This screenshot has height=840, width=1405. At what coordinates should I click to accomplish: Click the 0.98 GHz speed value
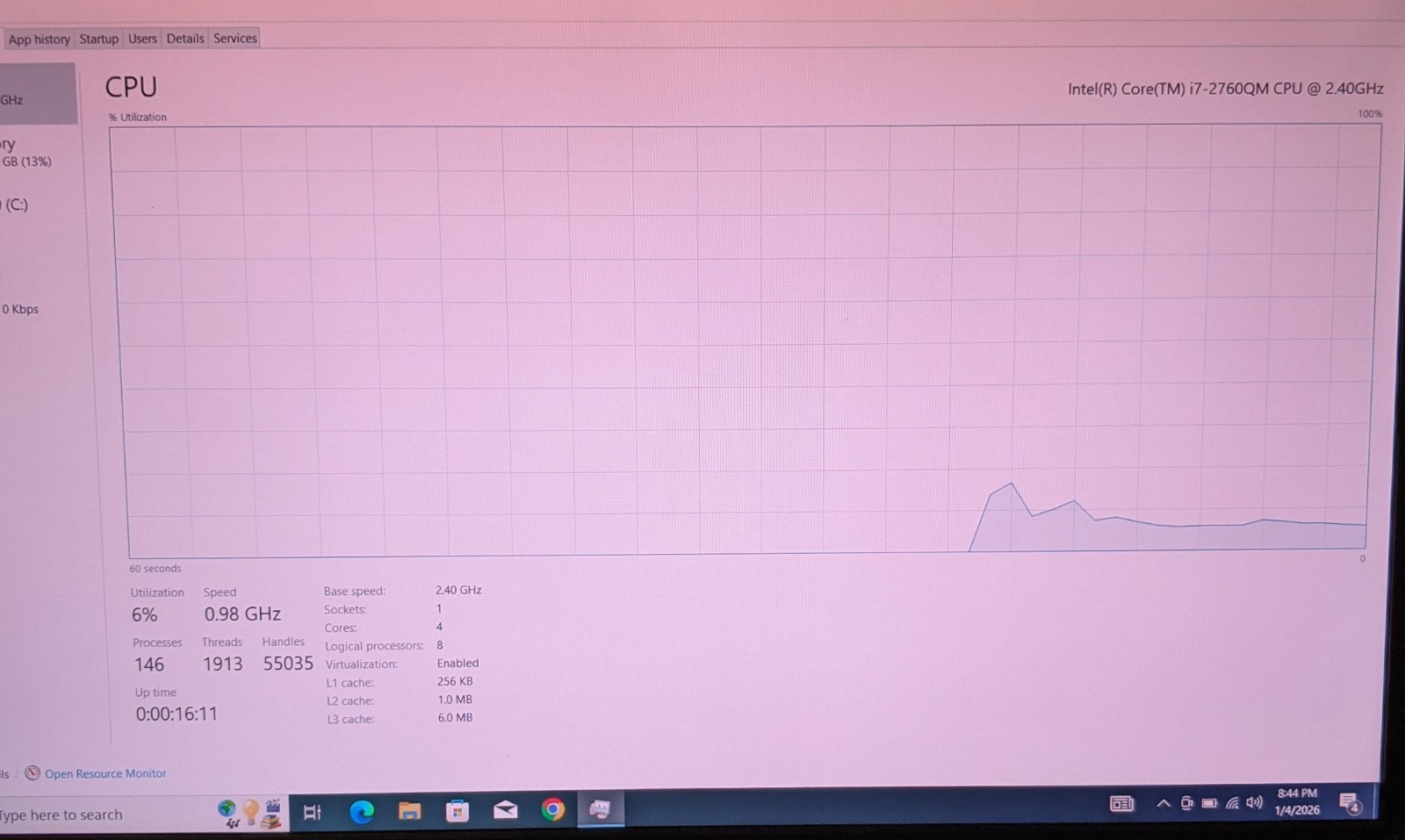(242, 614)
